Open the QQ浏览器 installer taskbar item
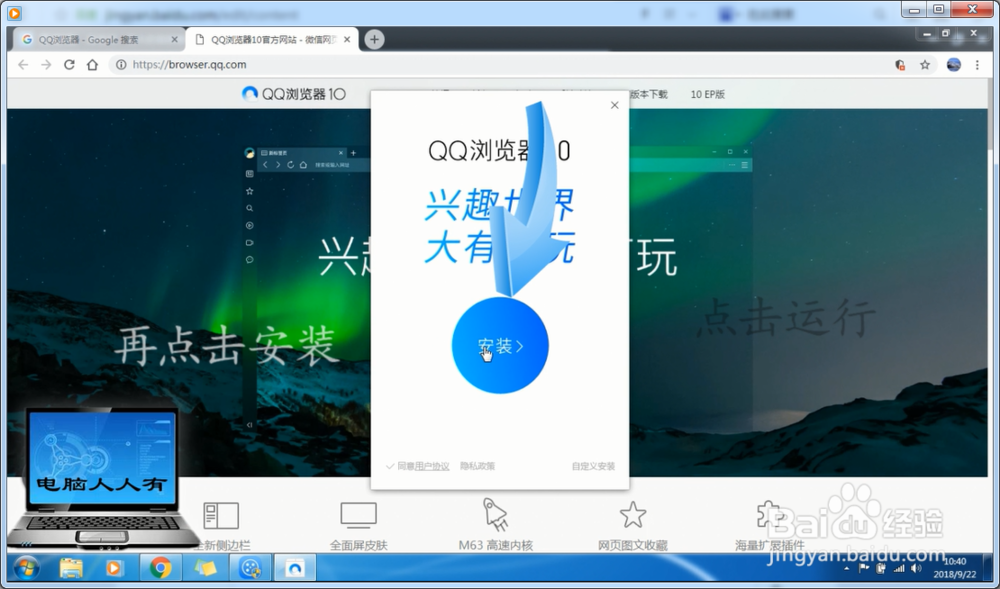This screenshot has width=1000, height=589. point(295,567)
